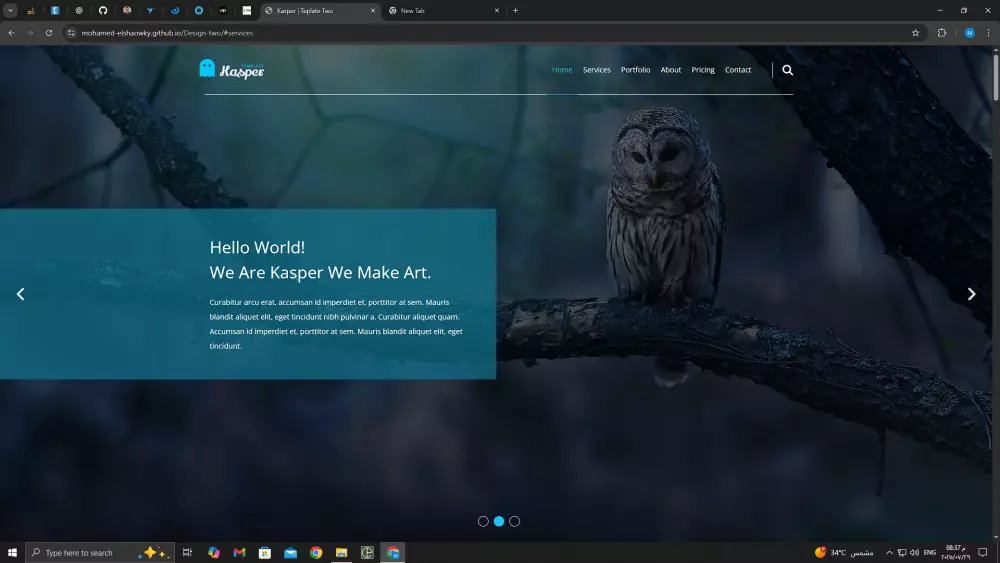Open Pricing in the navbar

tap(703, 70)
